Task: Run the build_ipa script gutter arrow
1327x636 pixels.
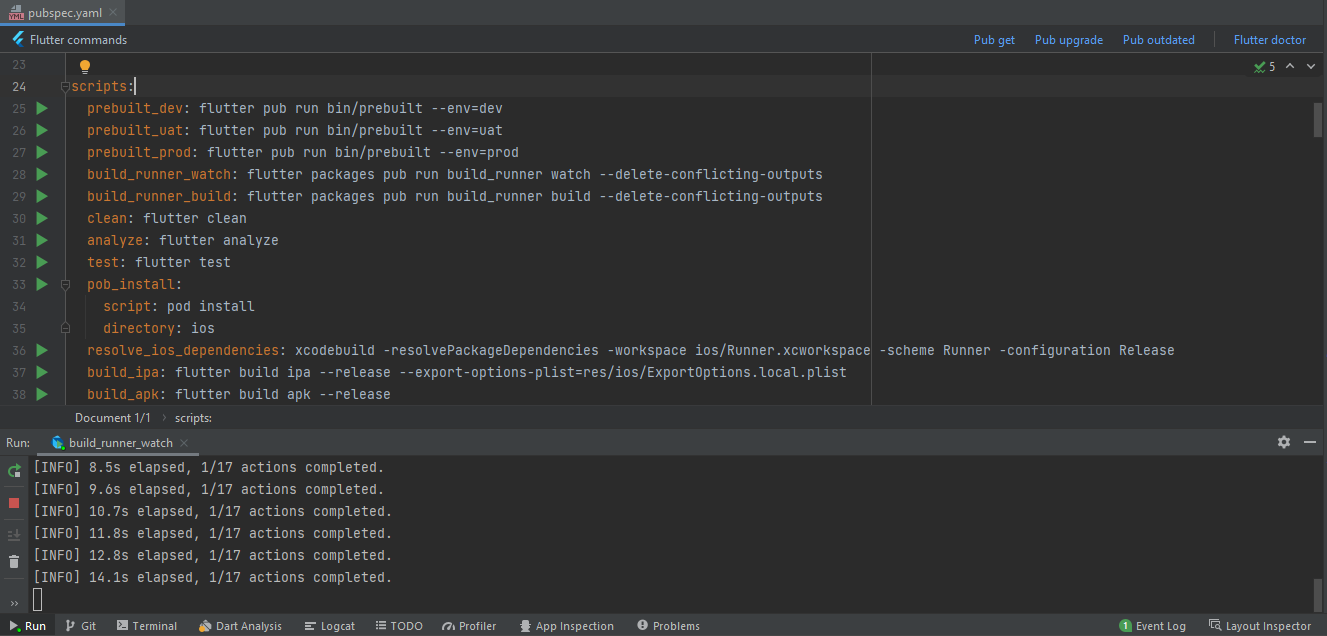Action: (x=42, y=372)
